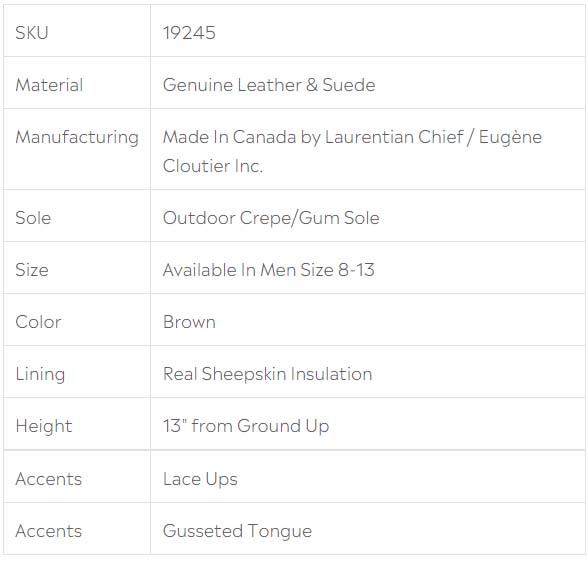
Task: Click the Lace Ups accent value
Action: pos(200,479)
